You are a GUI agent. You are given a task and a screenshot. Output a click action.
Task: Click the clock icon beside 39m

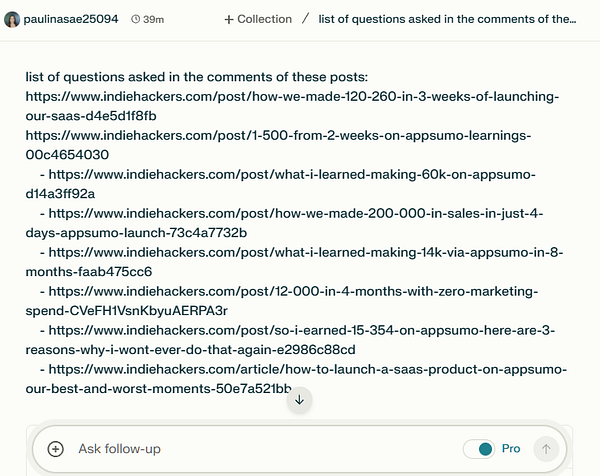point(136,19)
